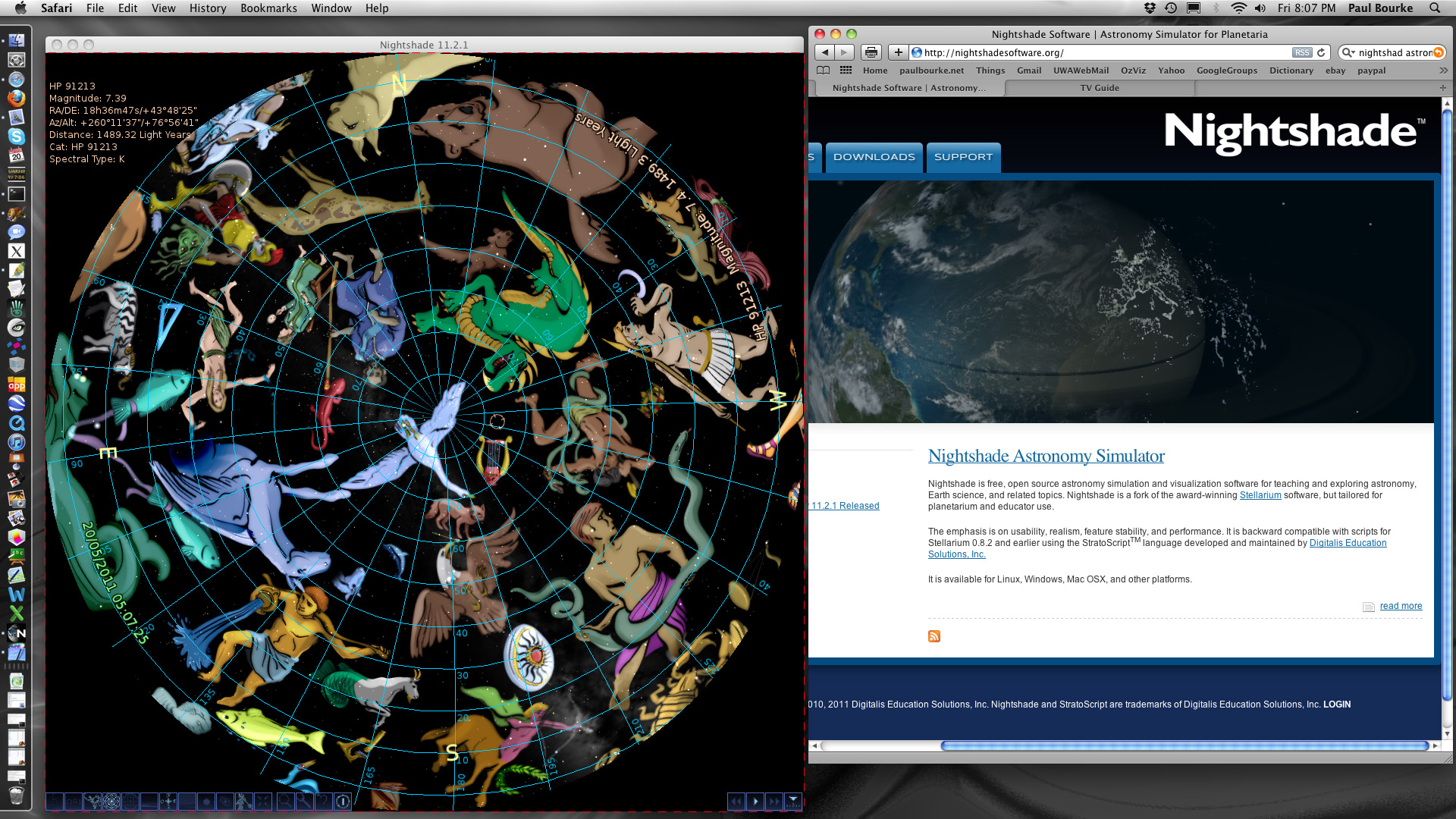Click the RSS badge in address bar
1456x819 pixels.
point(1302,52)
